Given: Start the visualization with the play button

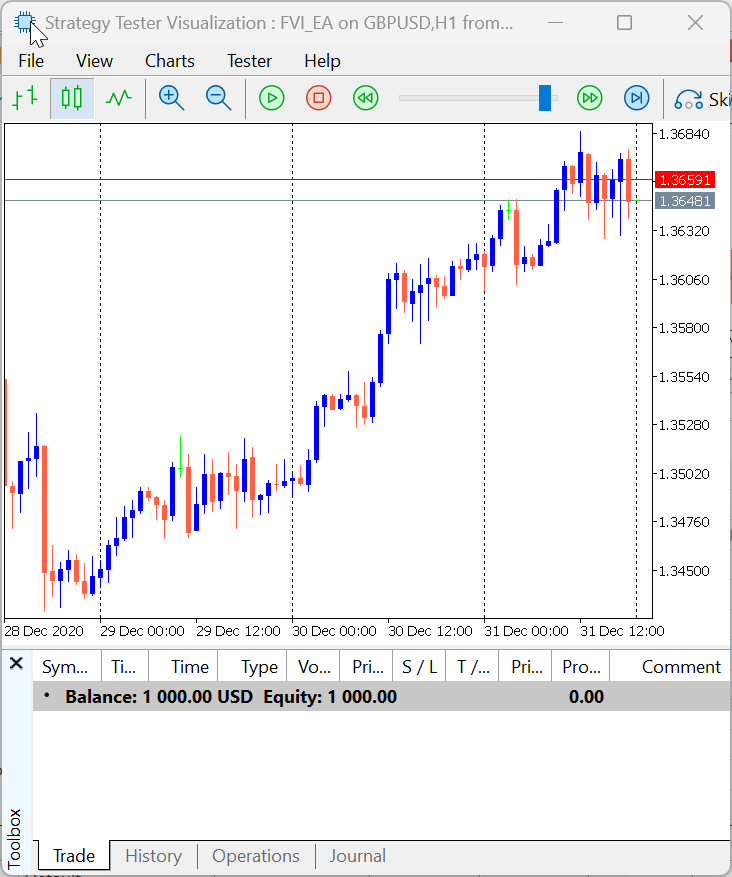Looking at the screenshot, I should pos(272,98).
